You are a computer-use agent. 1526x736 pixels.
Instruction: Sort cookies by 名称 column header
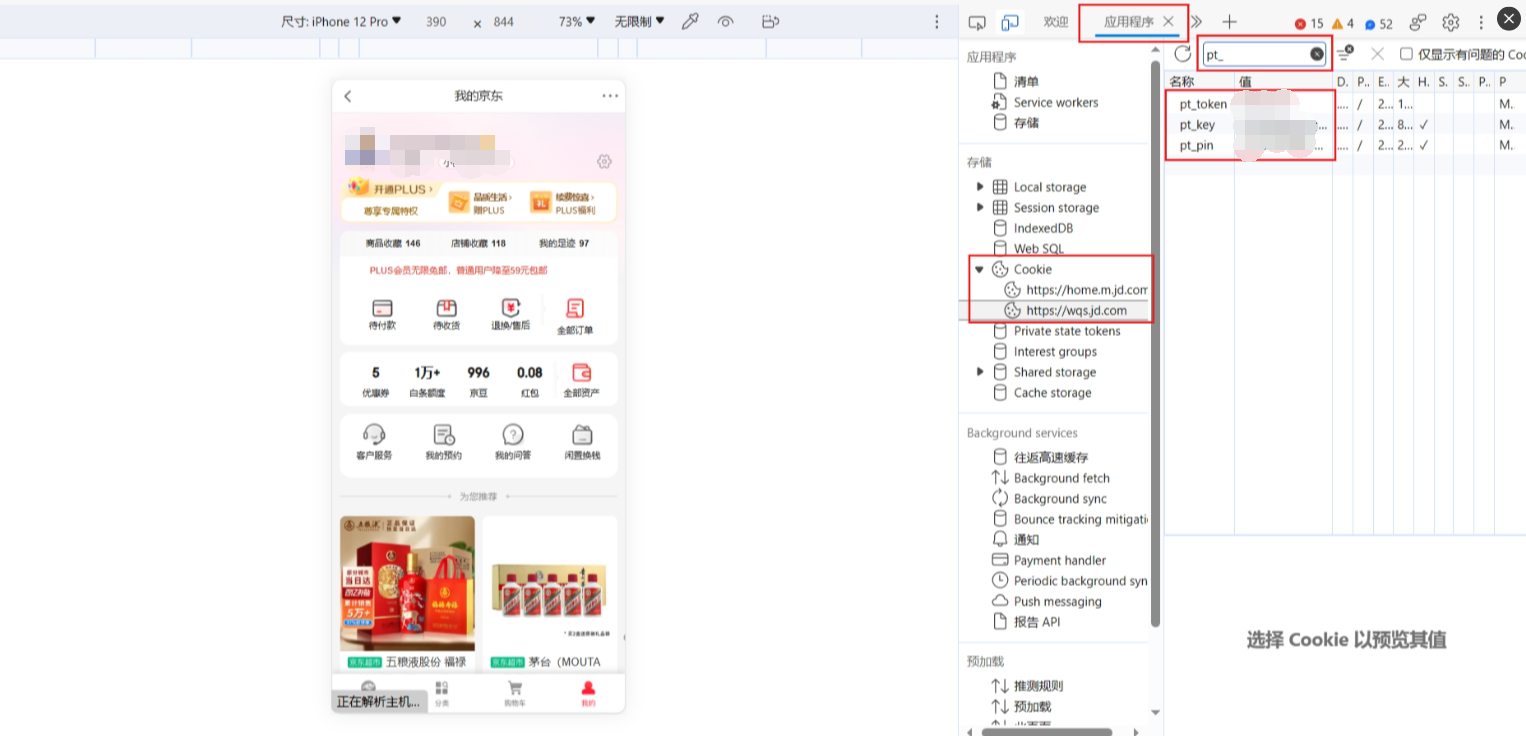click(1200, 82)
